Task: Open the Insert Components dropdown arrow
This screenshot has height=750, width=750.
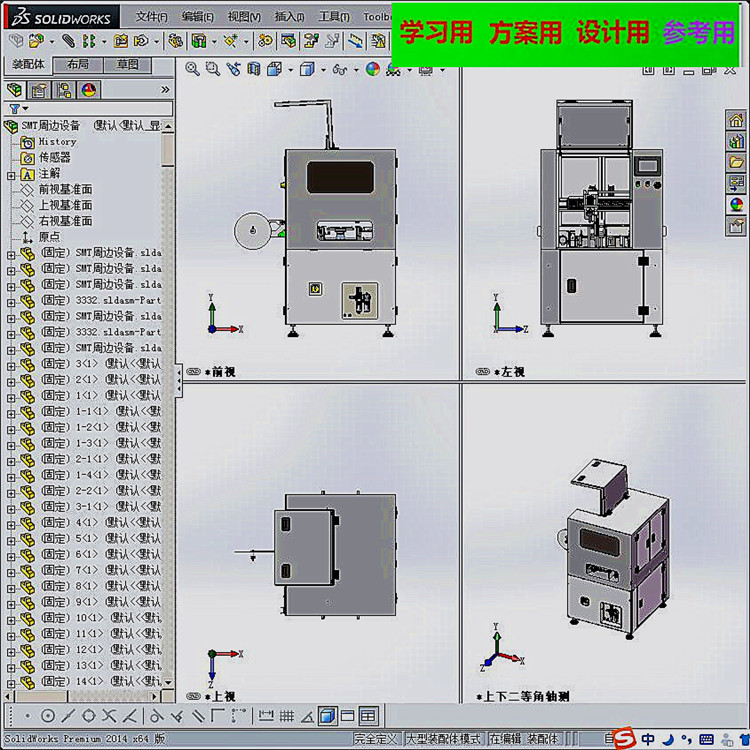Action: (51, 42)
